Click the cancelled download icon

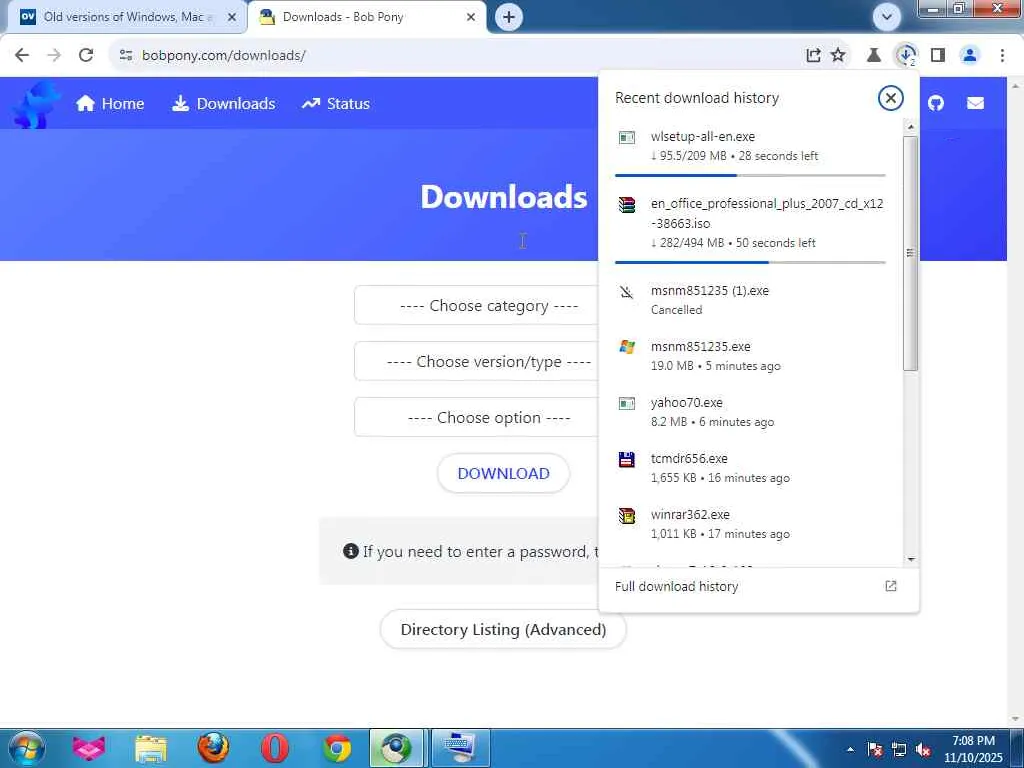click(x=627, y=291)
